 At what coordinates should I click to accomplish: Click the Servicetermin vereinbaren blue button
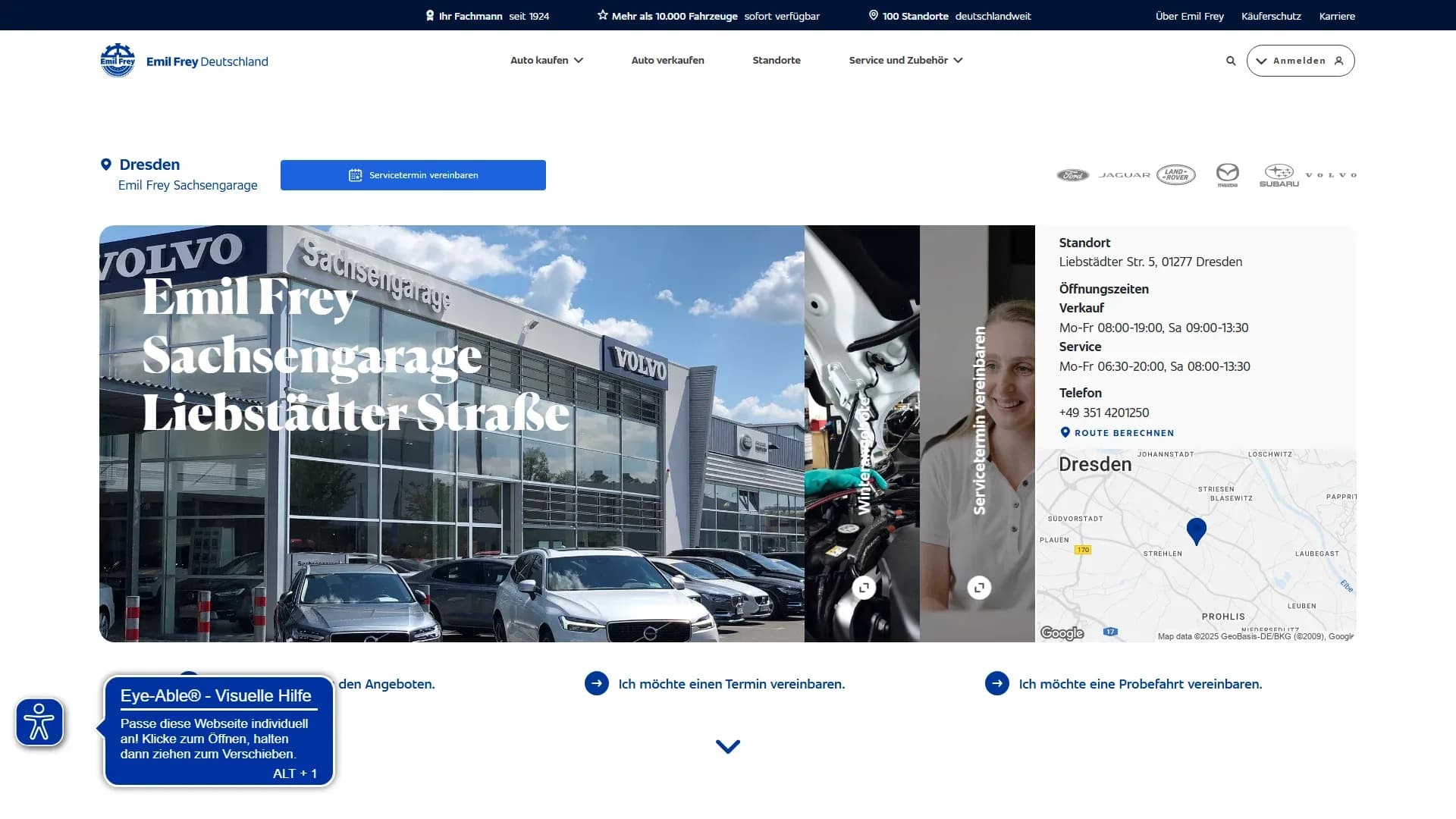click(x=413, y=175)
